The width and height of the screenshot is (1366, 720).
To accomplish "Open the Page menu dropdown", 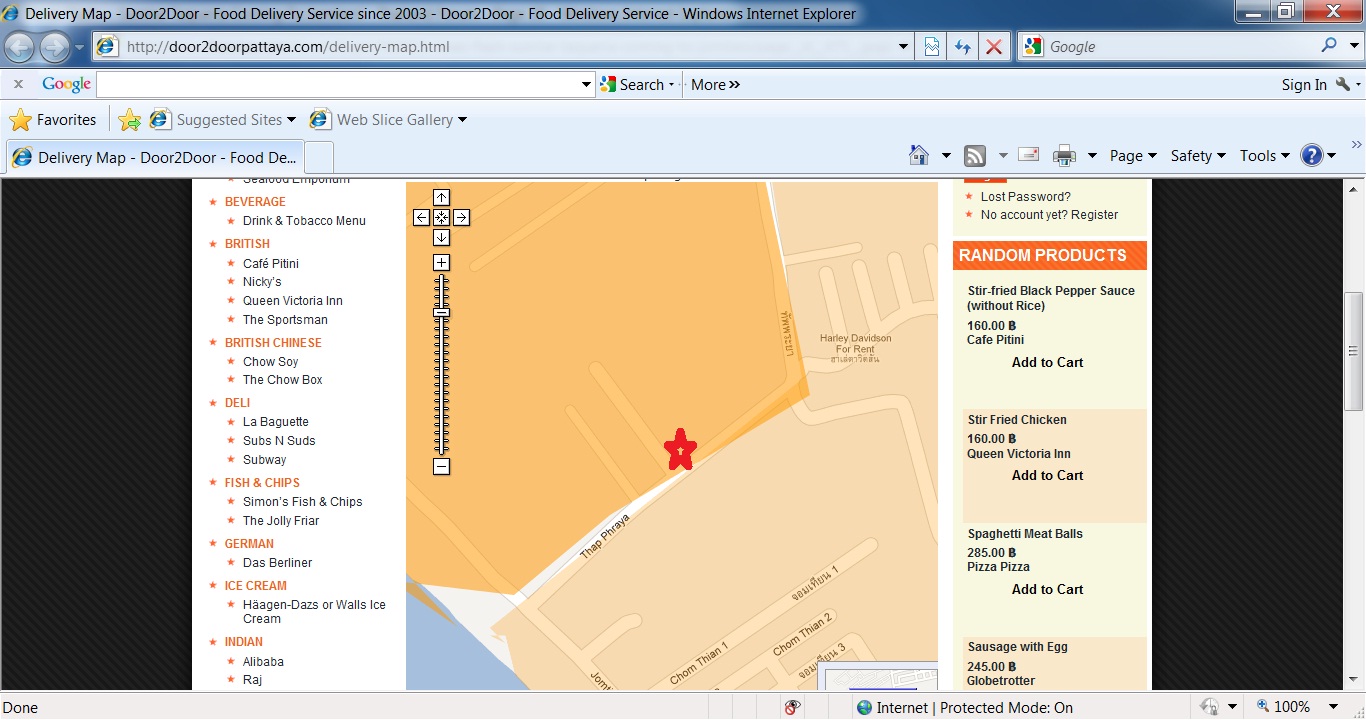I will click(1132, 155).
